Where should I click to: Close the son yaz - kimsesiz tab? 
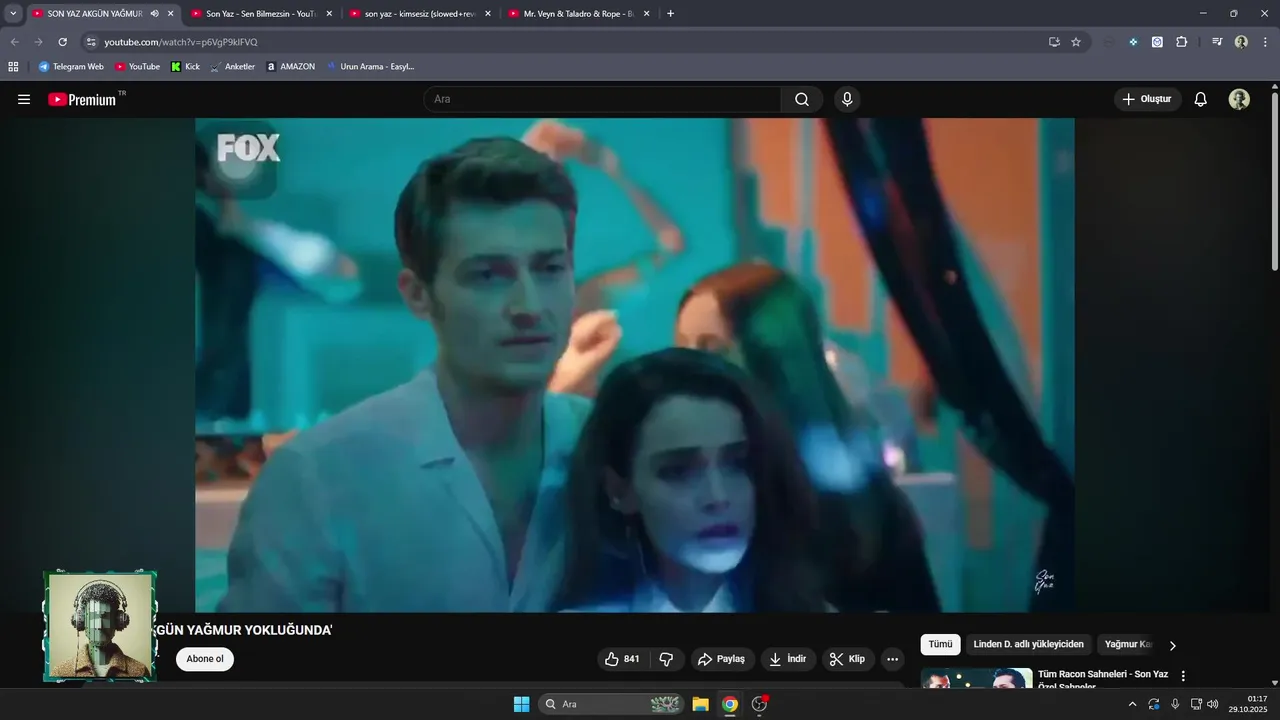point(488,14)
